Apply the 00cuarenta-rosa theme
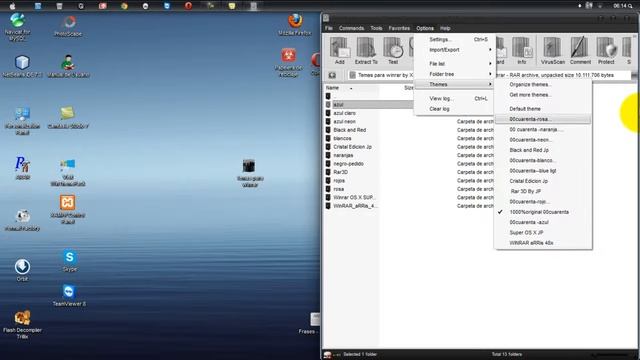640x360 pixels. (542, 119)
